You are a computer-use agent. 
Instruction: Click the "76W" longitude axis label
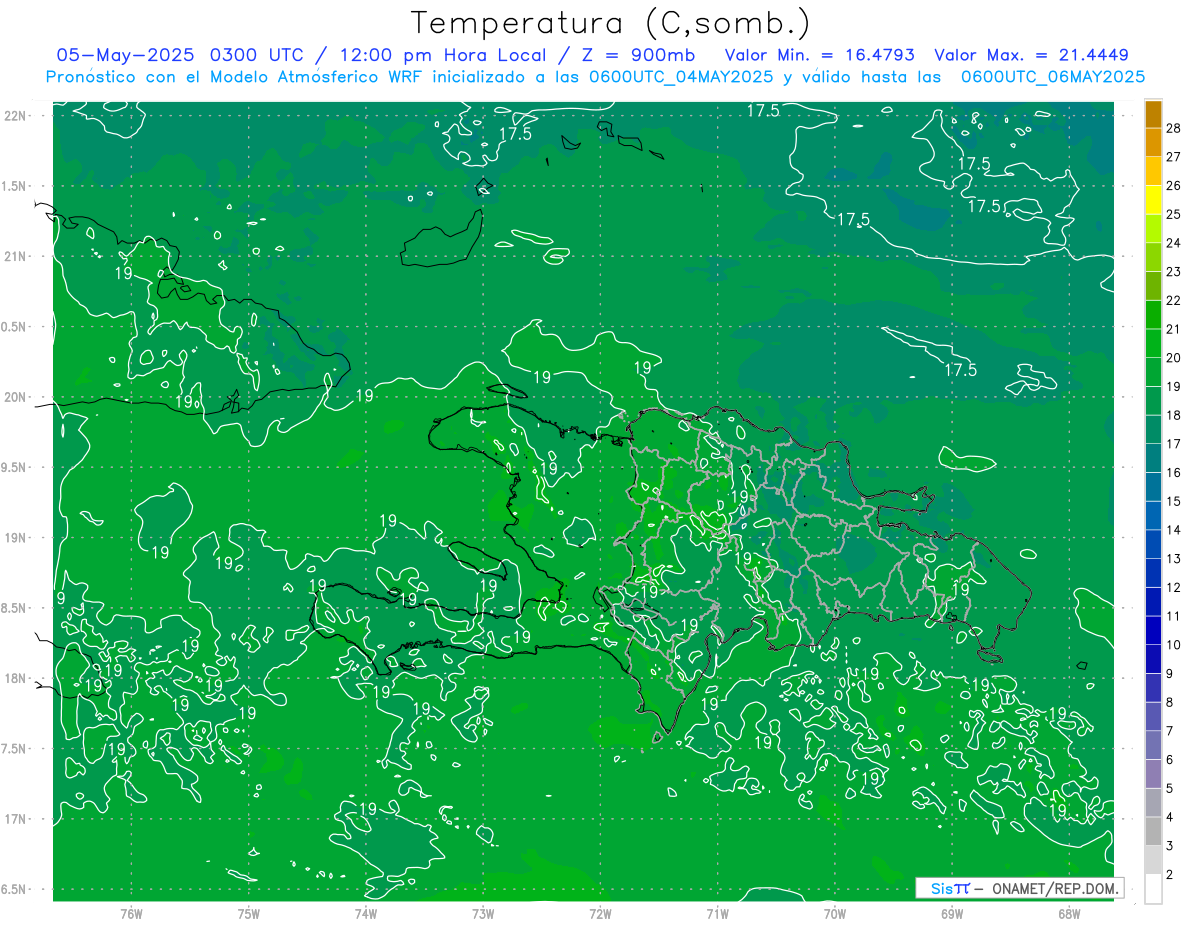131,914
